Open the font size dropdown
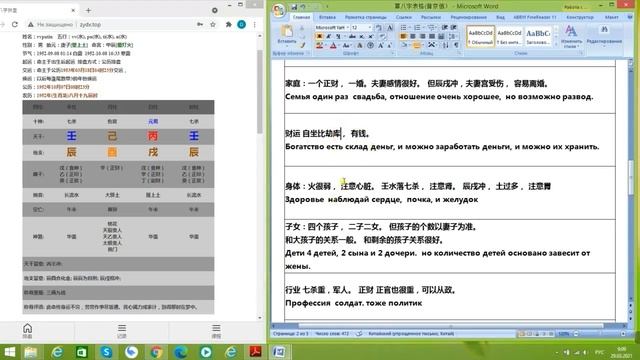The image size is (640, 360). coord(370,27)
